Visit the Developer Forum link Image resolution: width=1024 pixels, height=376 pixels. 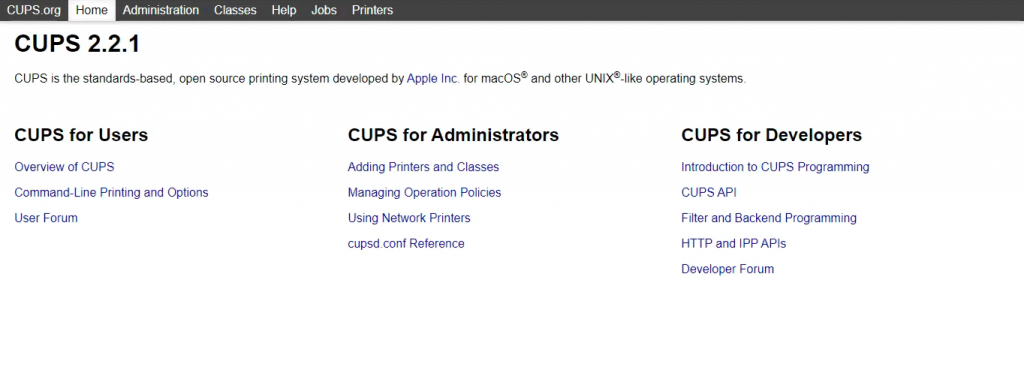click(728, 269)
